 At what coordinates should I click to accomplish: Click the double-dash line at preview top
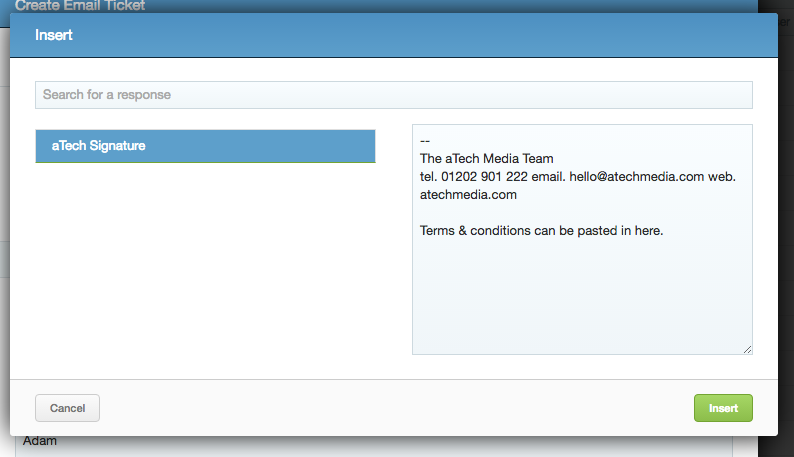(425, 141)
